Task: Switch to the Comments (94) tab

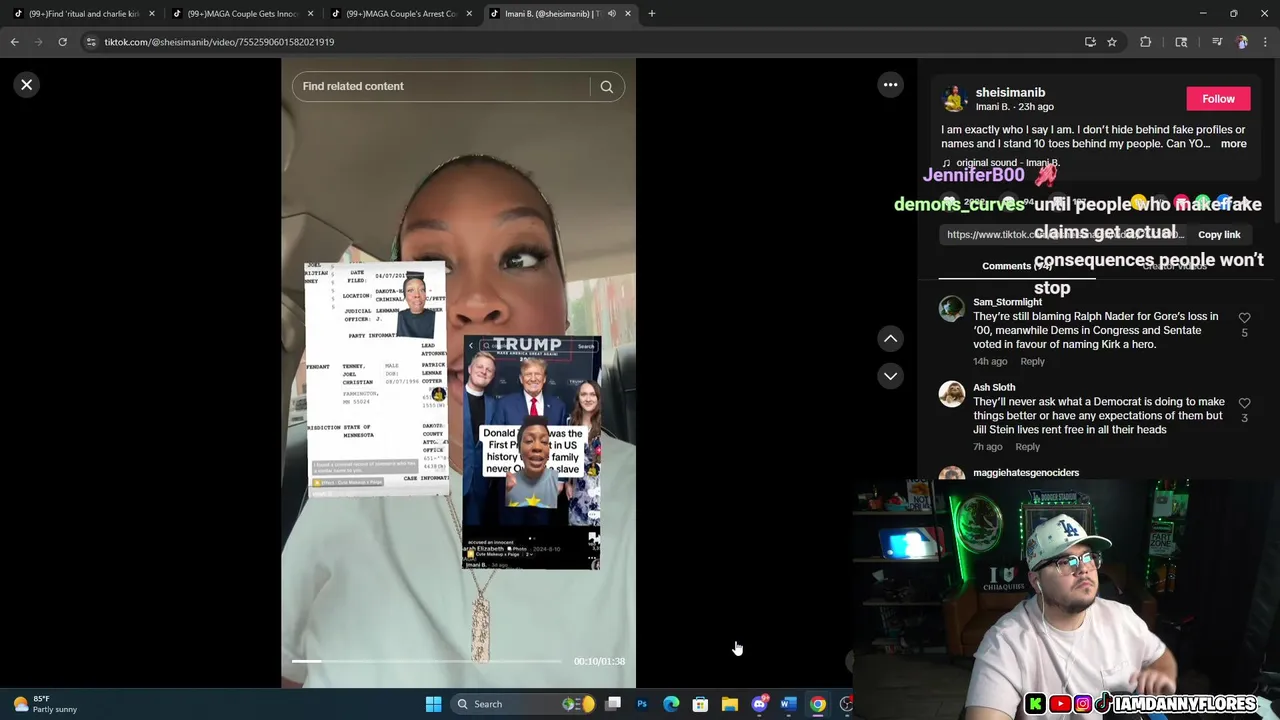Action: 1017,266
